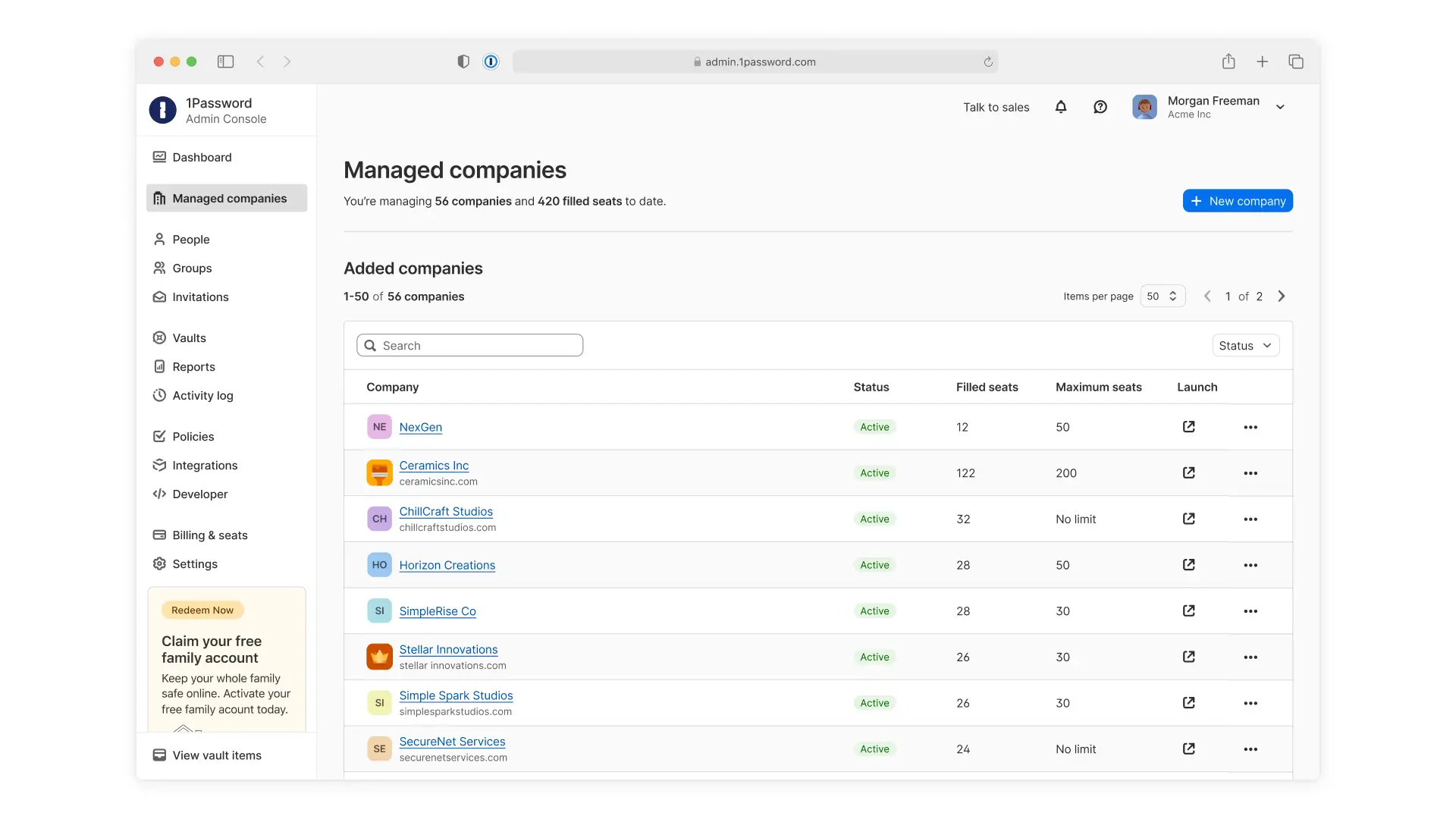Open more options for Simple Spark Studios row
1456x819 pixels.
coord(1250,703)
